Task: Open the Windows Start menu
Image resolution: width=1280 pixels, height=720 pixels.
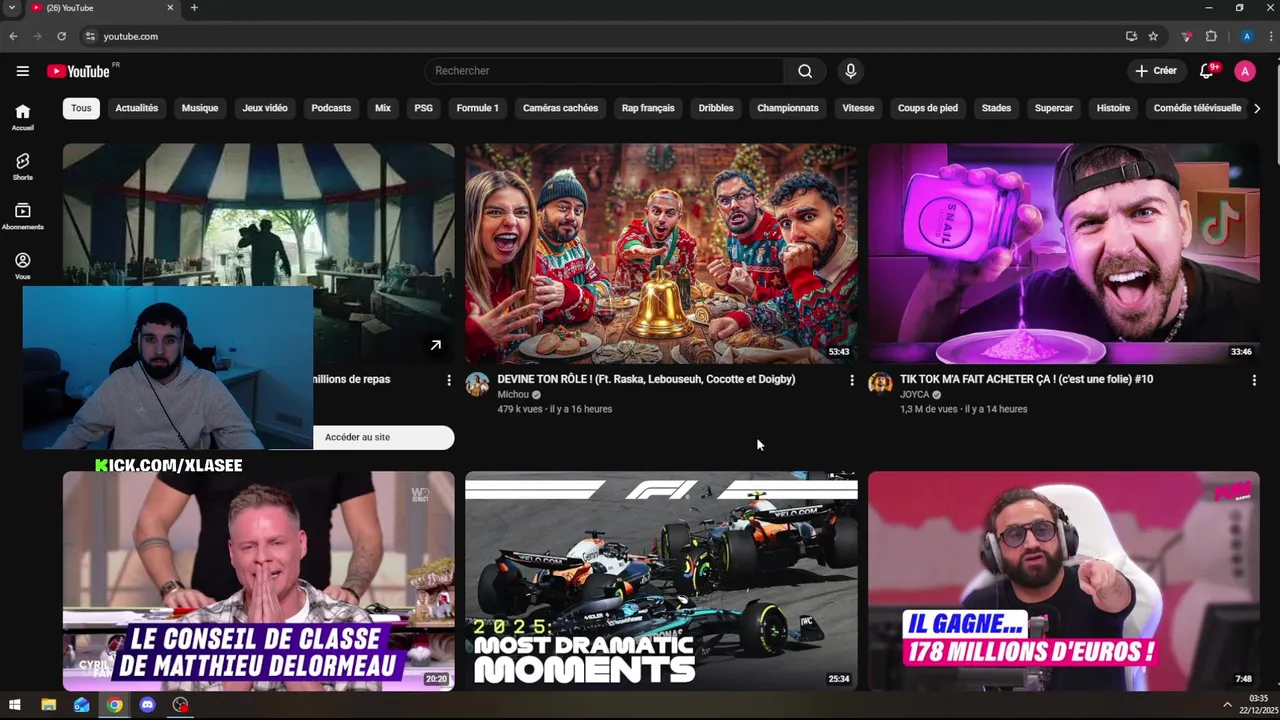Action: (x=15, y=705)
